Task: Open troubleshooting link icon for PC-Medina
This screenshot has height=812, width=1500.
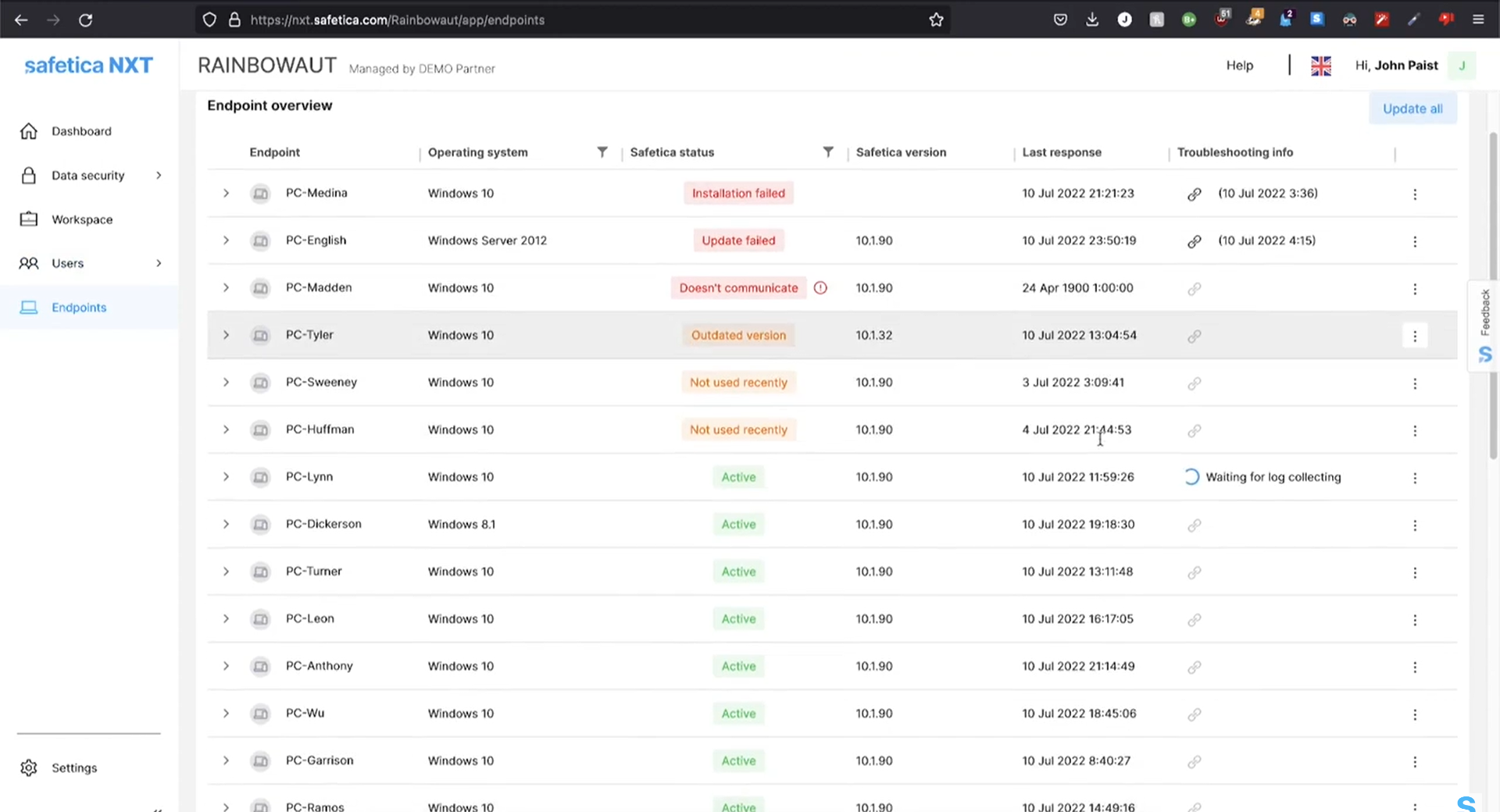Action: (1194, 194)
